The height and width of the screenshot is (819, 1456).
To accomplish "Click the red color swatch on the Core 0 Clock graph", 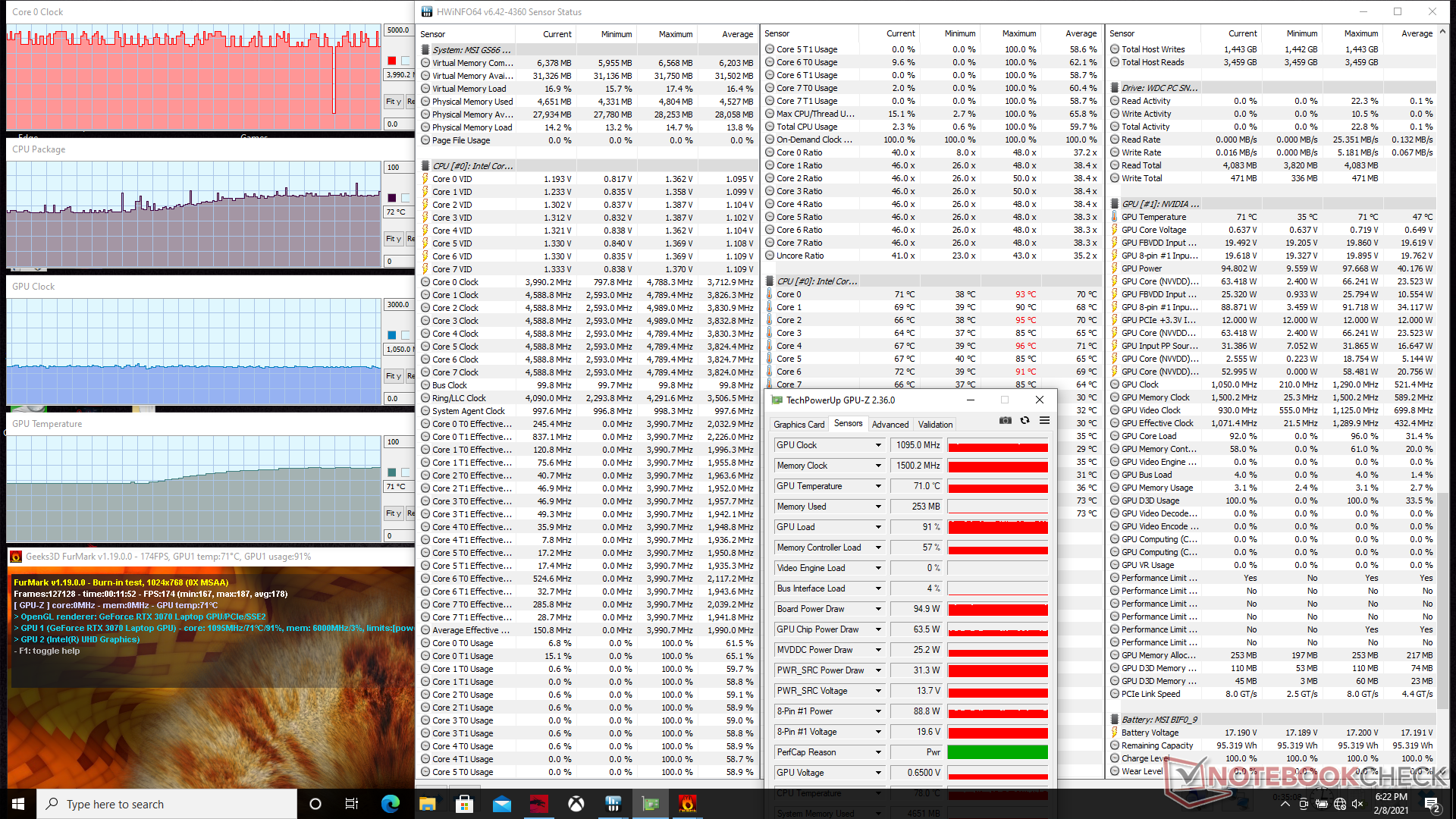I will point(391,61).
